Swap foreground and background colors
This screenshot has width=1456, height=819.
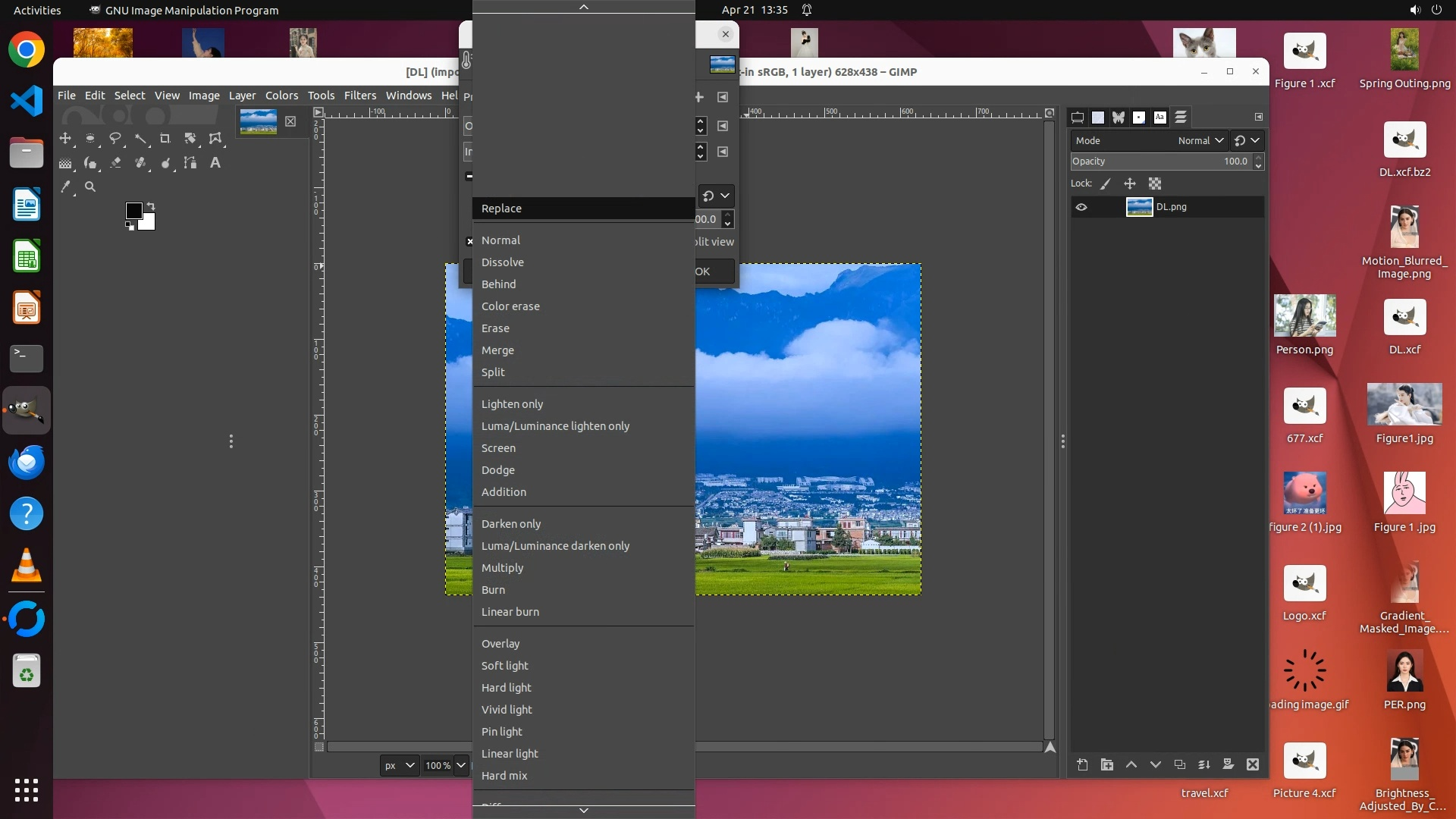point(151,206)
